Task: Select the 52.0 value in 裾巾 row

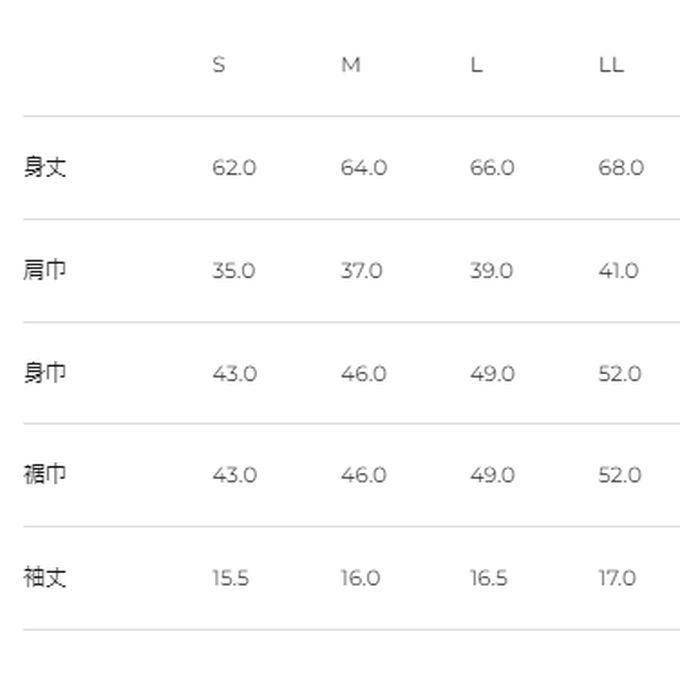Action: pos(620,475)
